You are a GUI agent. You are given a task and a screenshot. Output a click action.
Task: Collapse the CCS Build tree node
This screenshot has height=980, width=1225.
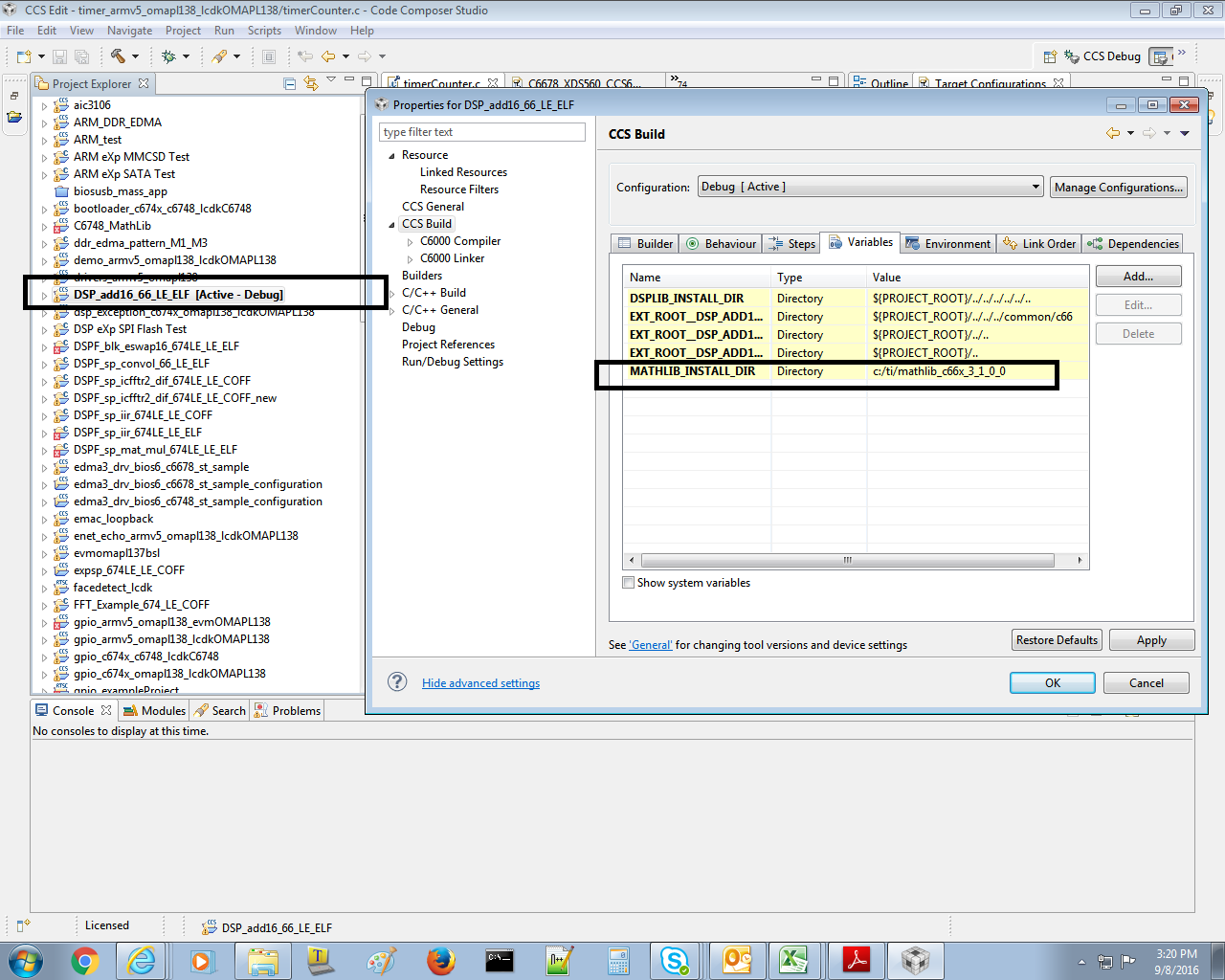(x=390, y=223)
